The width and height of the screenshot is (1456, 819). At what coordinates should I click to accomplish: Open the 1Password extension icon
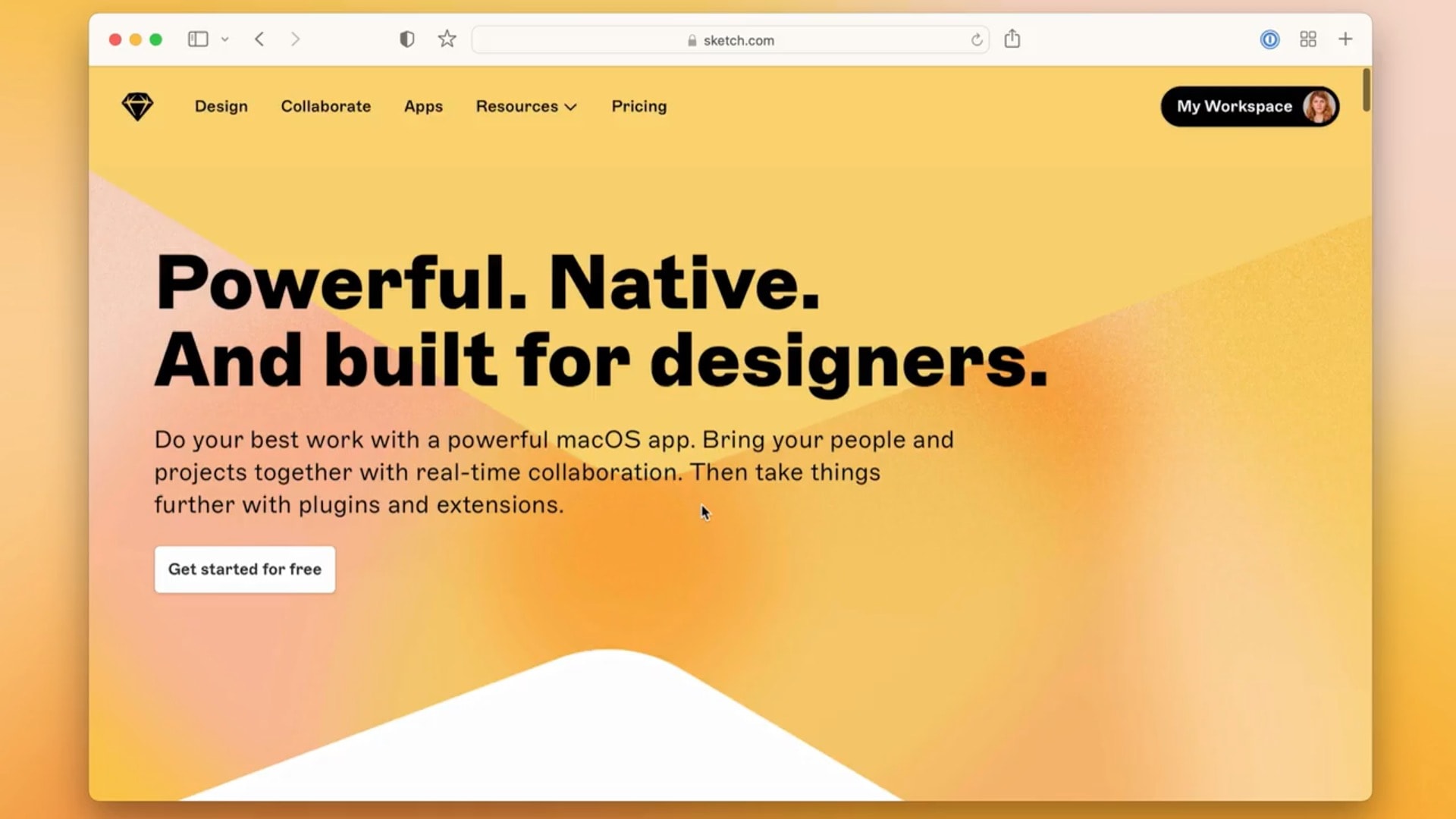point(1270,39)
